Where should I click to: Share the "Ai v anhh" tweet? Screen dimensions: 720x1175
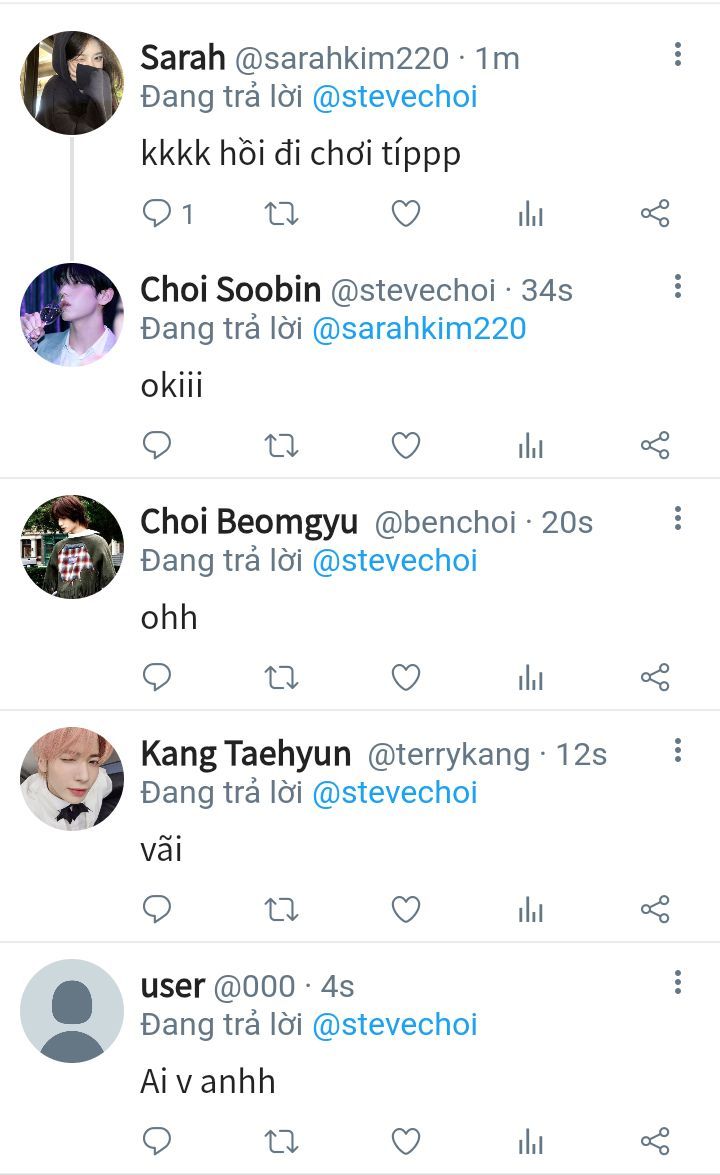(x=654, y=1141)
